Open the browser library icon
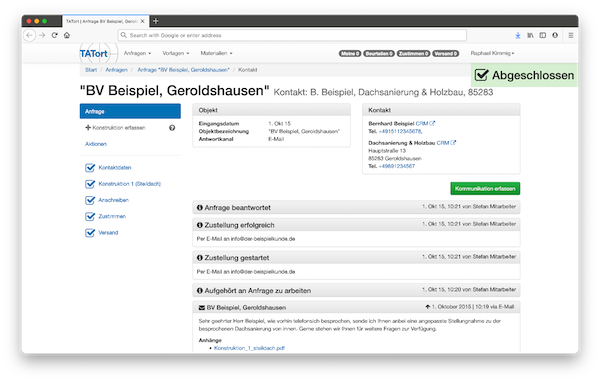This screenshot has height=382, width=600. point(530,35)
